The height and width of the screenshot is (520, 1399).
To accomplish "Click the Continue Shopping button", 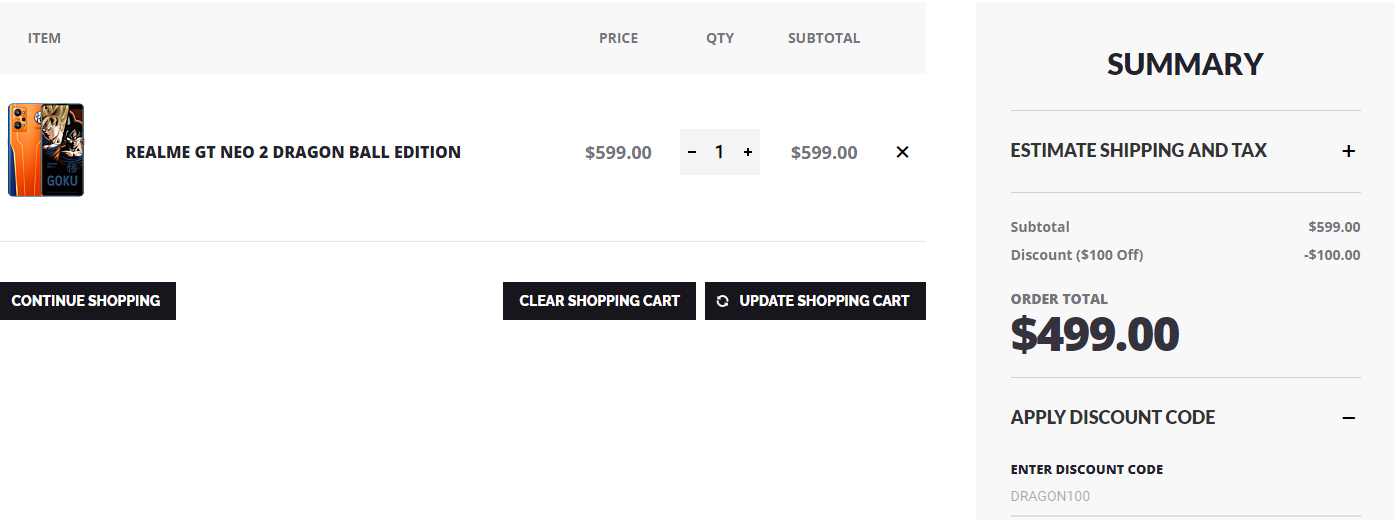I will click(x=86, y=301).
